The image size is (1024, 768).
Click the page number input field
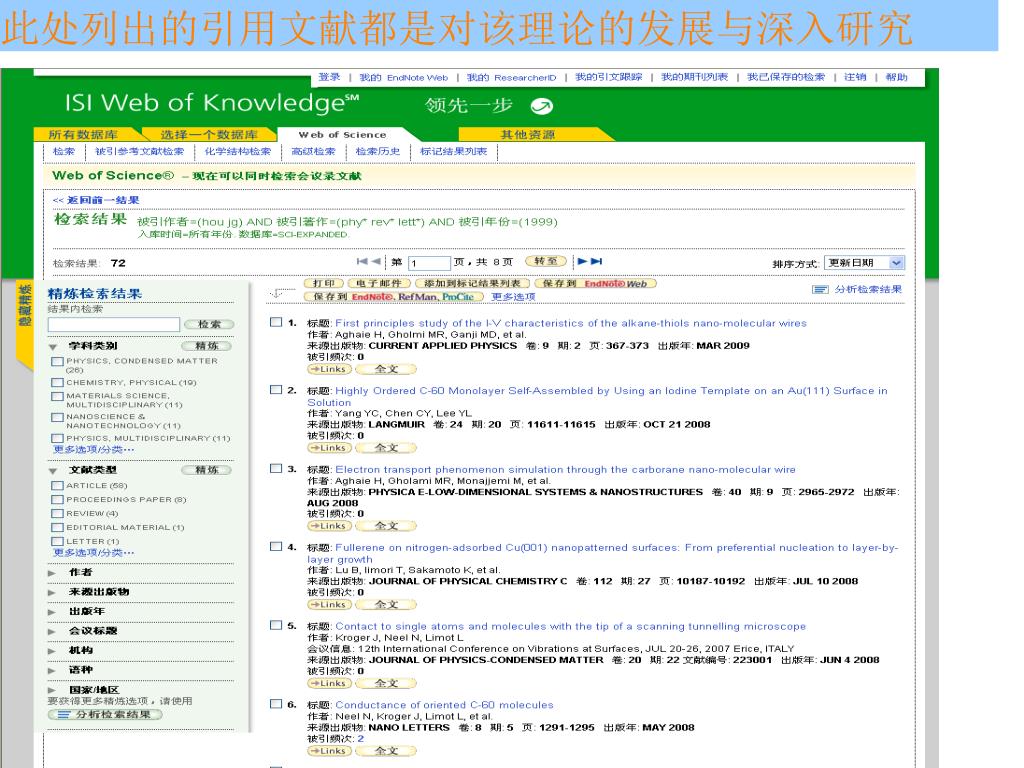coord(429,263)
